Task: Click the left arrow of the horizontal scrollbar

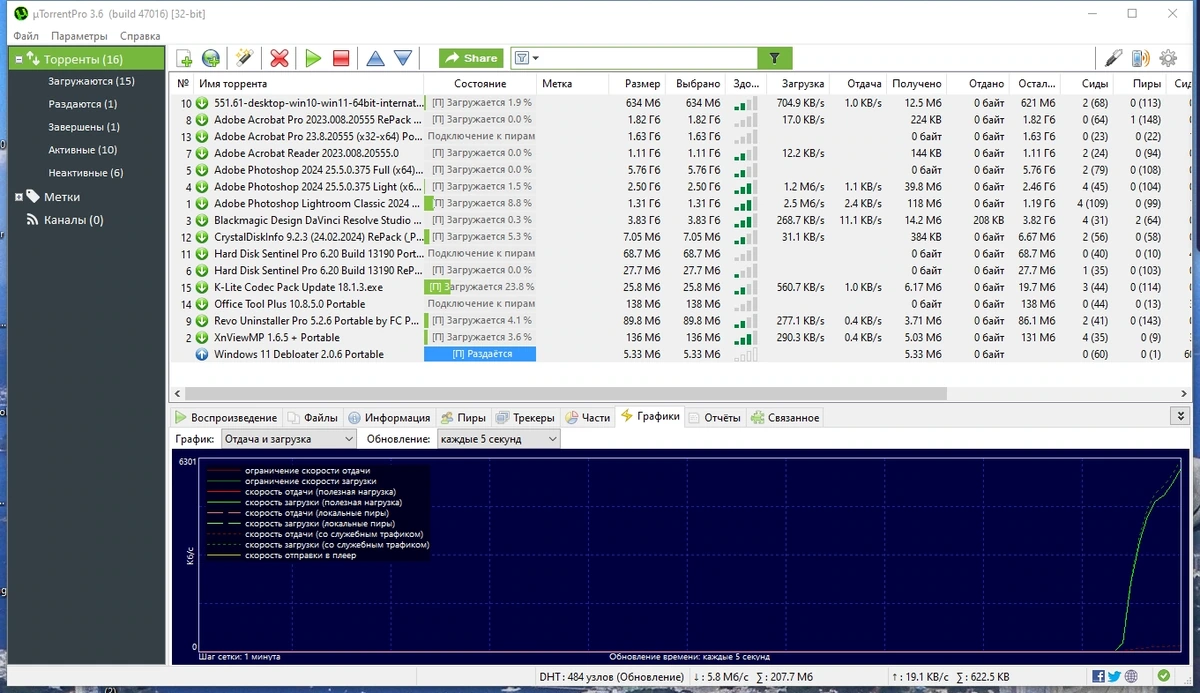Action: [177, 394]
